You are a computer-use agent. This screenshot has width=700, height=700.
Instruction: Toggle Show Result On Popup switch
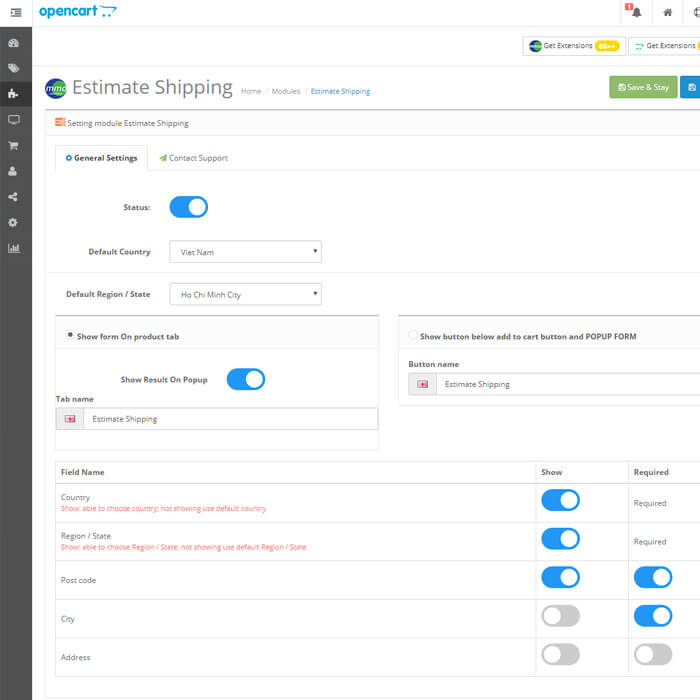pyautogui.click(x=245, y=379)
